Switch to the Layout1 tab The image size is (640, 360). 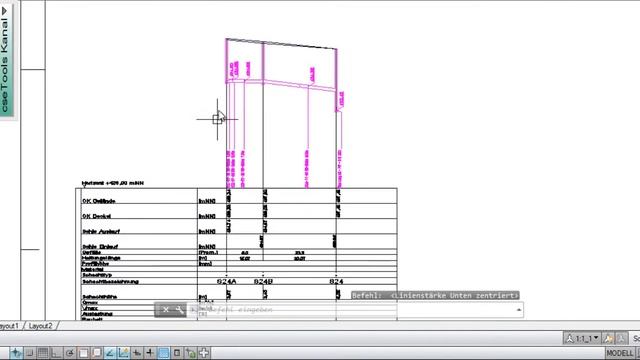[9, 326]
